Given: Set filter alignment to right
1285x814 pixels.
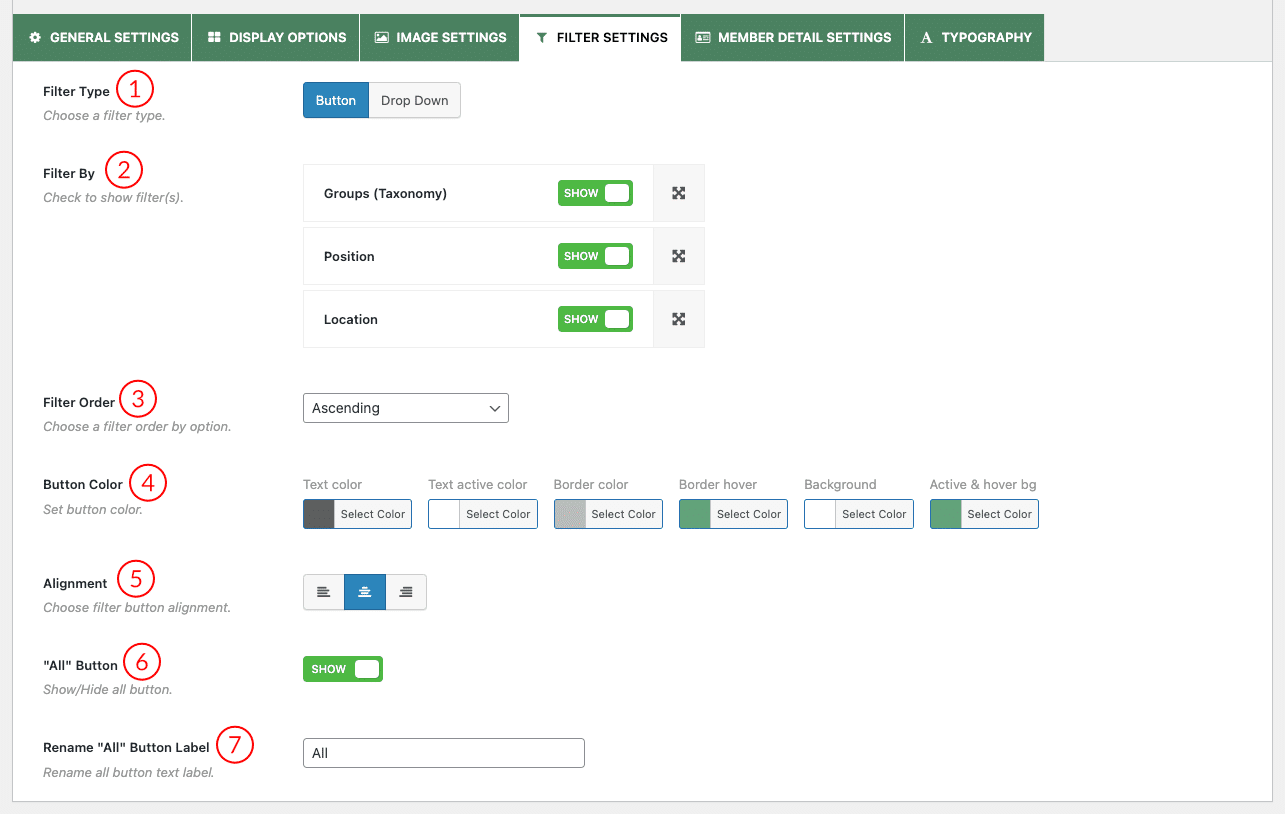Looking at the screenshot, I should [406, 592].
